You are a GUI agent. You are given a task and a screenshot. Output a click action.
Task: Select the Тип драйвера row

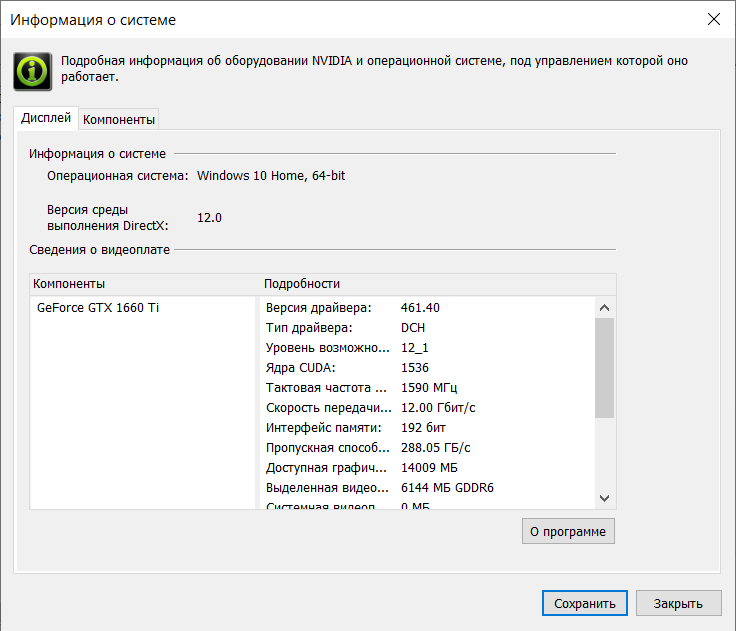point(427,328)
